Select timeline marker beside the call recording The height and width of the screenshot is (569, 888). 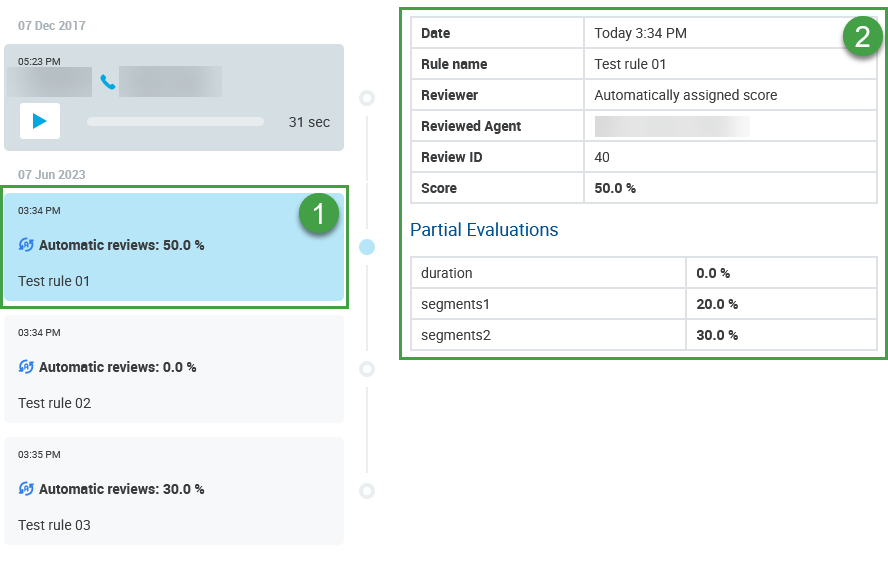coord(367,98)
